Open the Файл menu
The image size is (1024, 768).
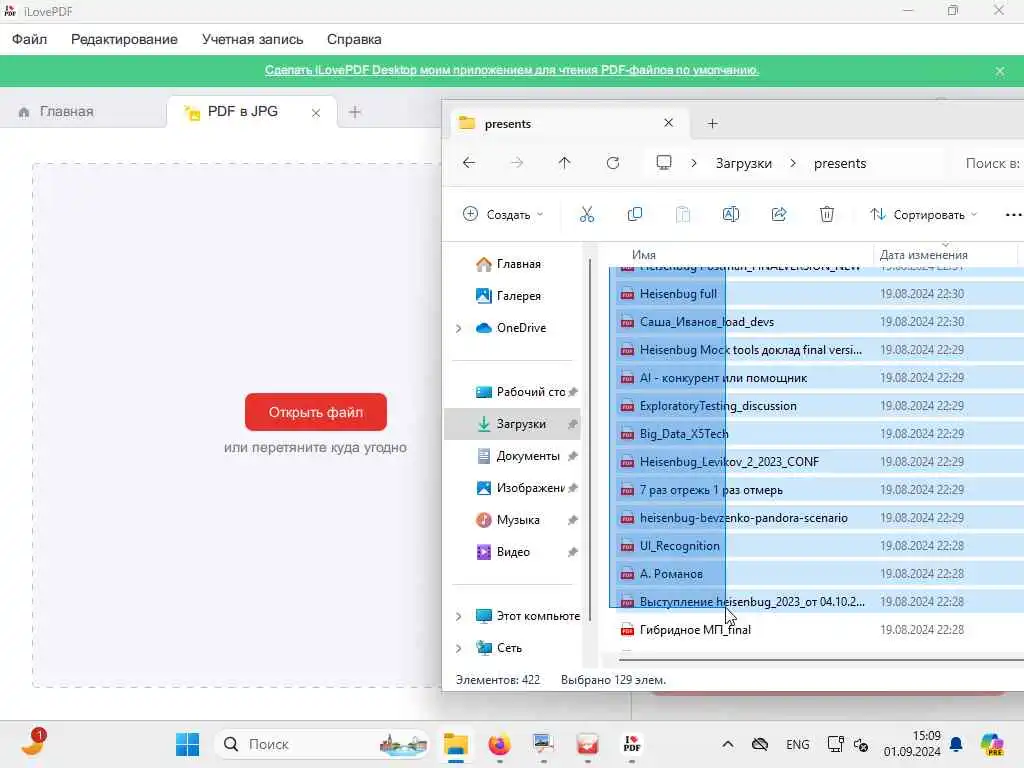pos(29,39)
